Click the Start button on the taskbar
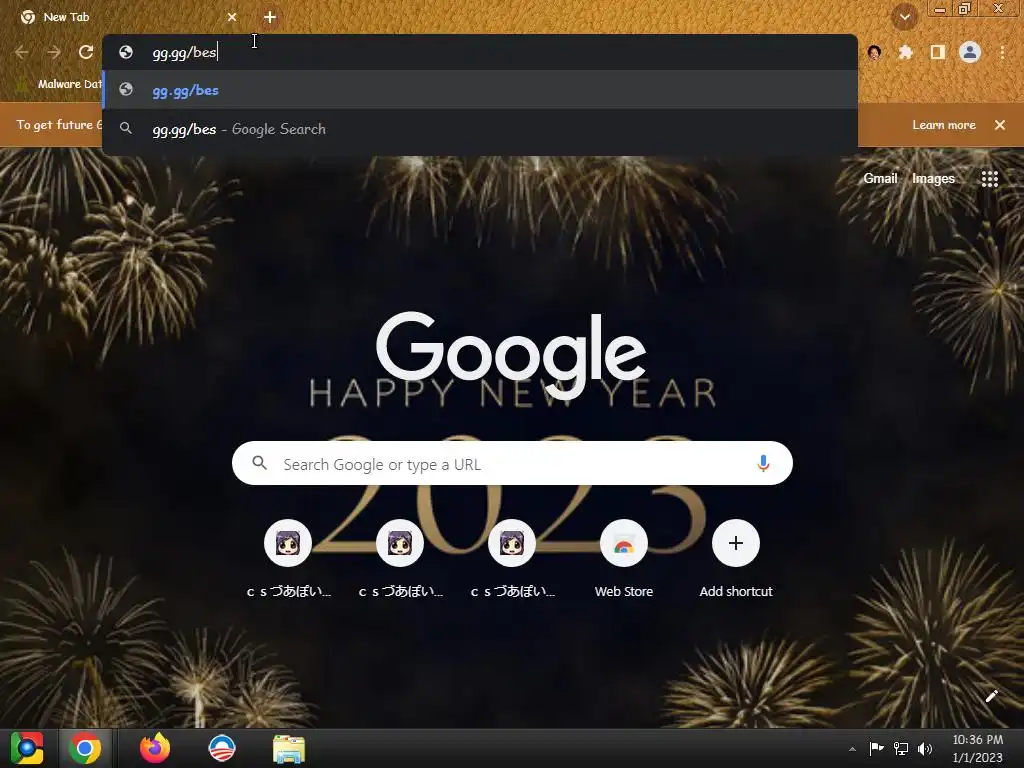This screenshot has width=1024, height=768. point(27,748)
